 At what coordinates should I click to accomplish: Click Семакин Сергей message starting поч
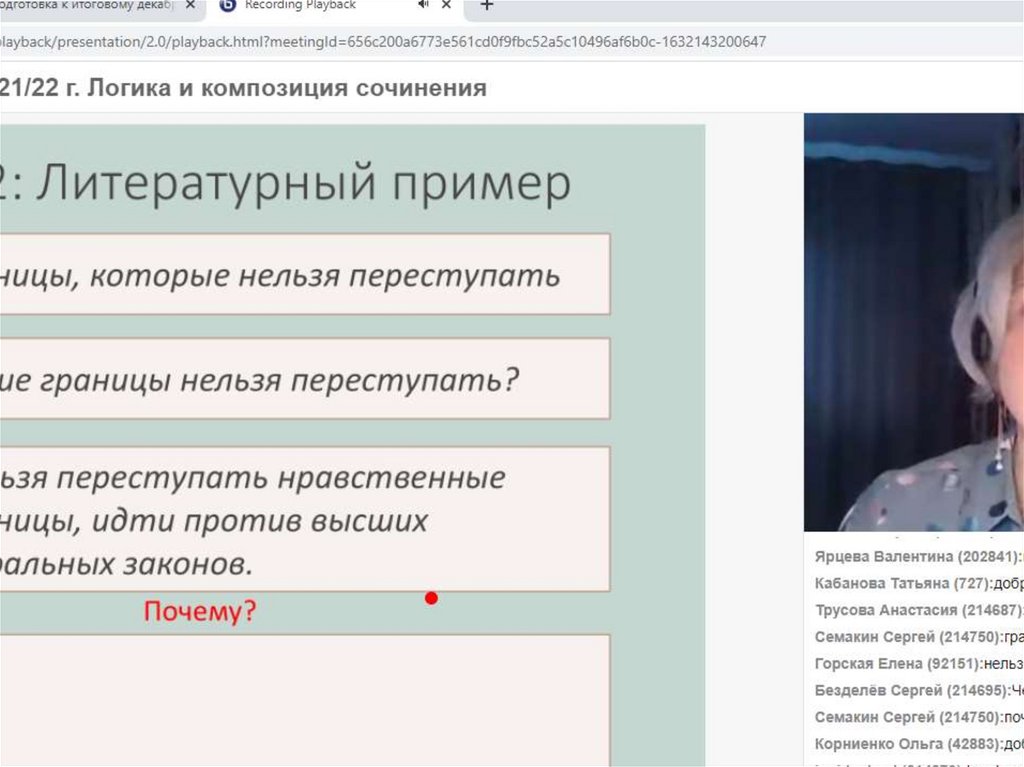[919, 717]
